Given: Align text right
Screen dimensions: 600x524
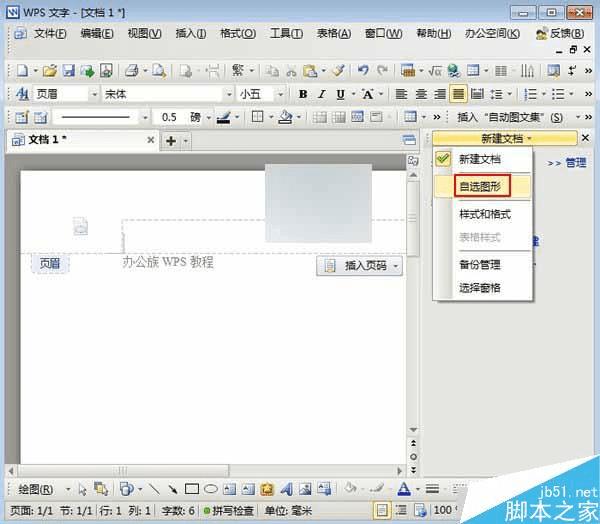Looking at the screenshot, I should point(440,94).
